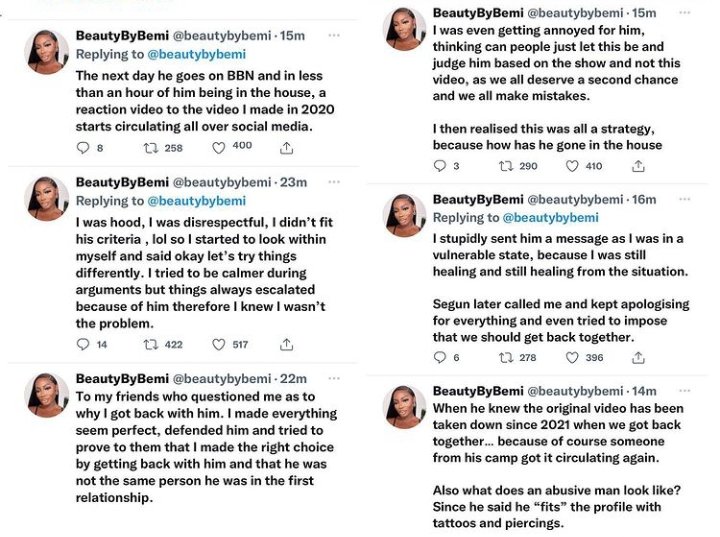Retweet the tweet with 278 retweets
Viewport: 720px width, 537px height.
click(506, 357)
